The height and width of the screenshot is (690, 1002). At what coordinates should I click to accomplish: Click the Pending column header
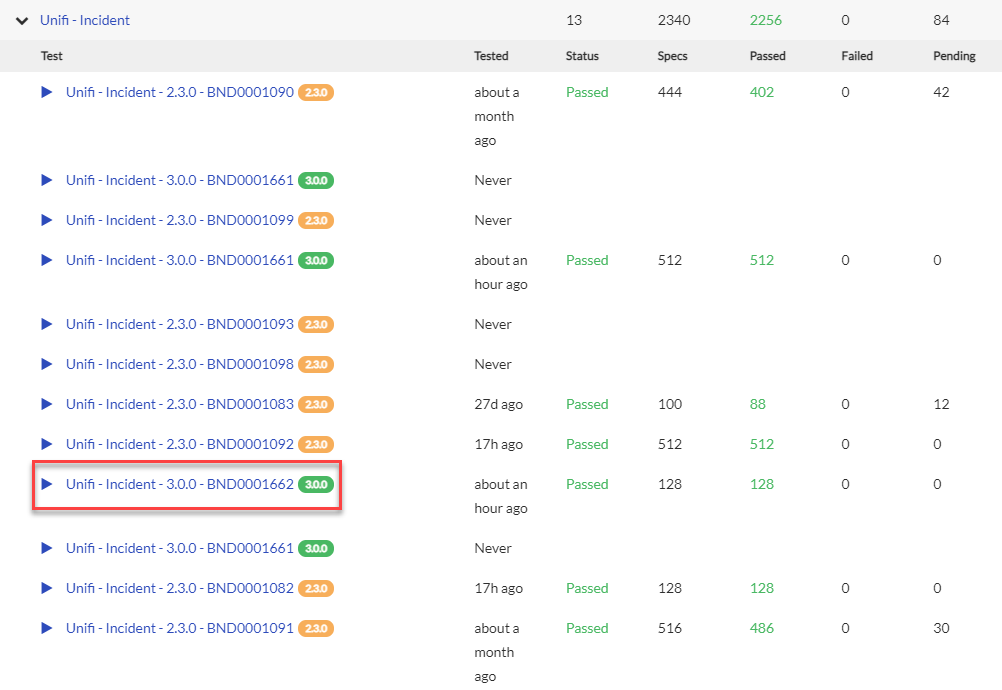(x=954, y=56)
